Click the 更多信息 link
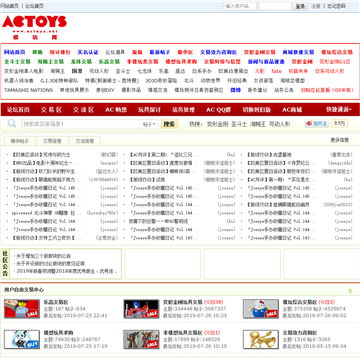Image resolution: width=360 pixels, height=360 pixels. tap(340, 140)
